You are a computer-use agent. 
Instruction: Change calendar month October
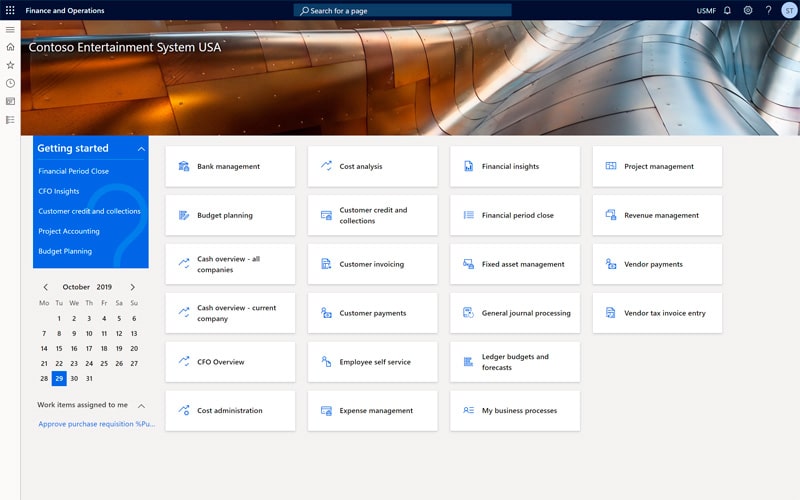(76, 287)
